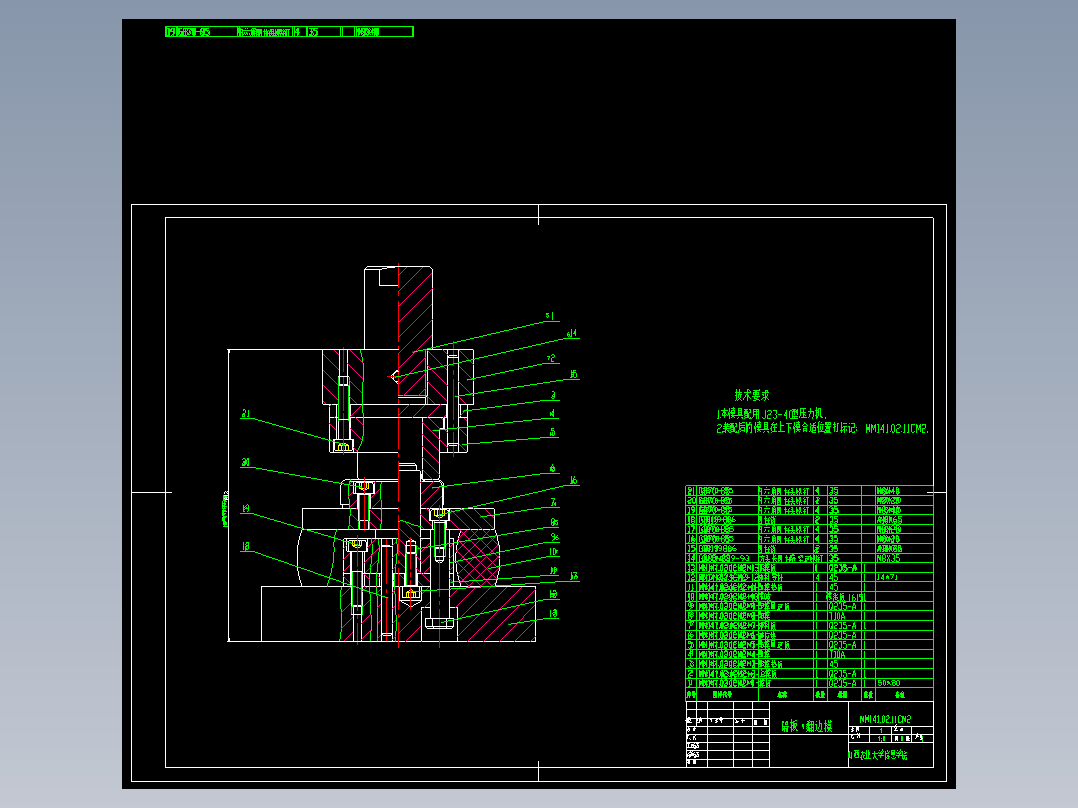This screenshot has width=1078, height=808.
Task: Select the 50×80 remark in parts row 1
Action: [889, 684]
